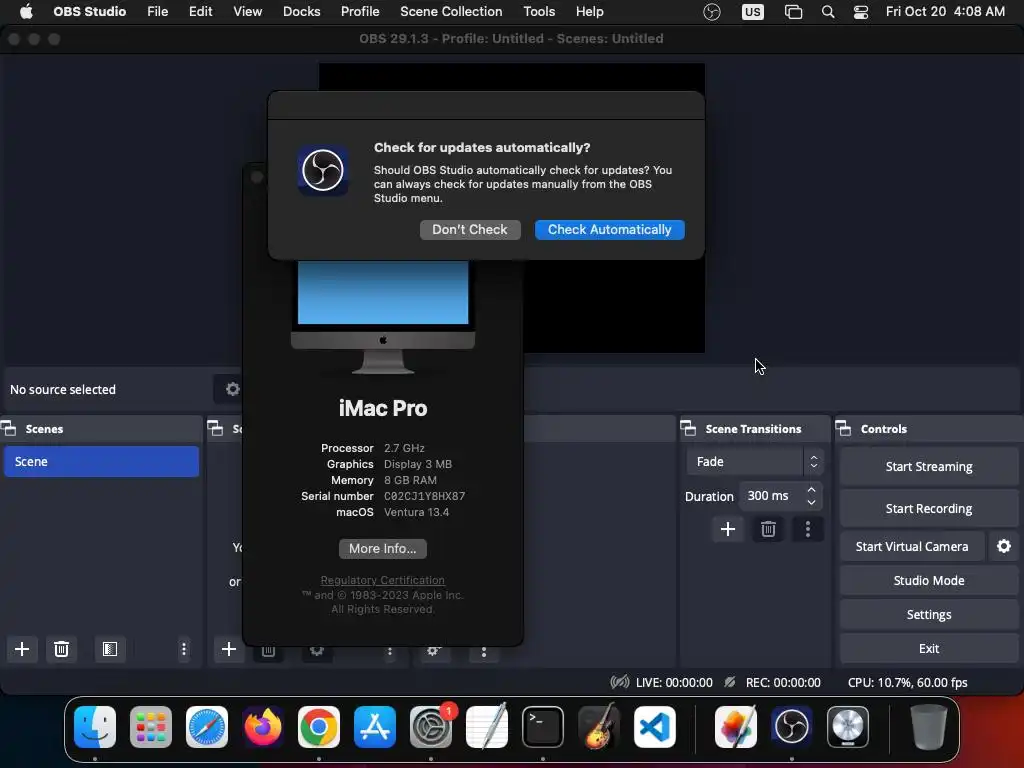Enable Studio Mode
1024x768 pixels.
pos(929,580)
